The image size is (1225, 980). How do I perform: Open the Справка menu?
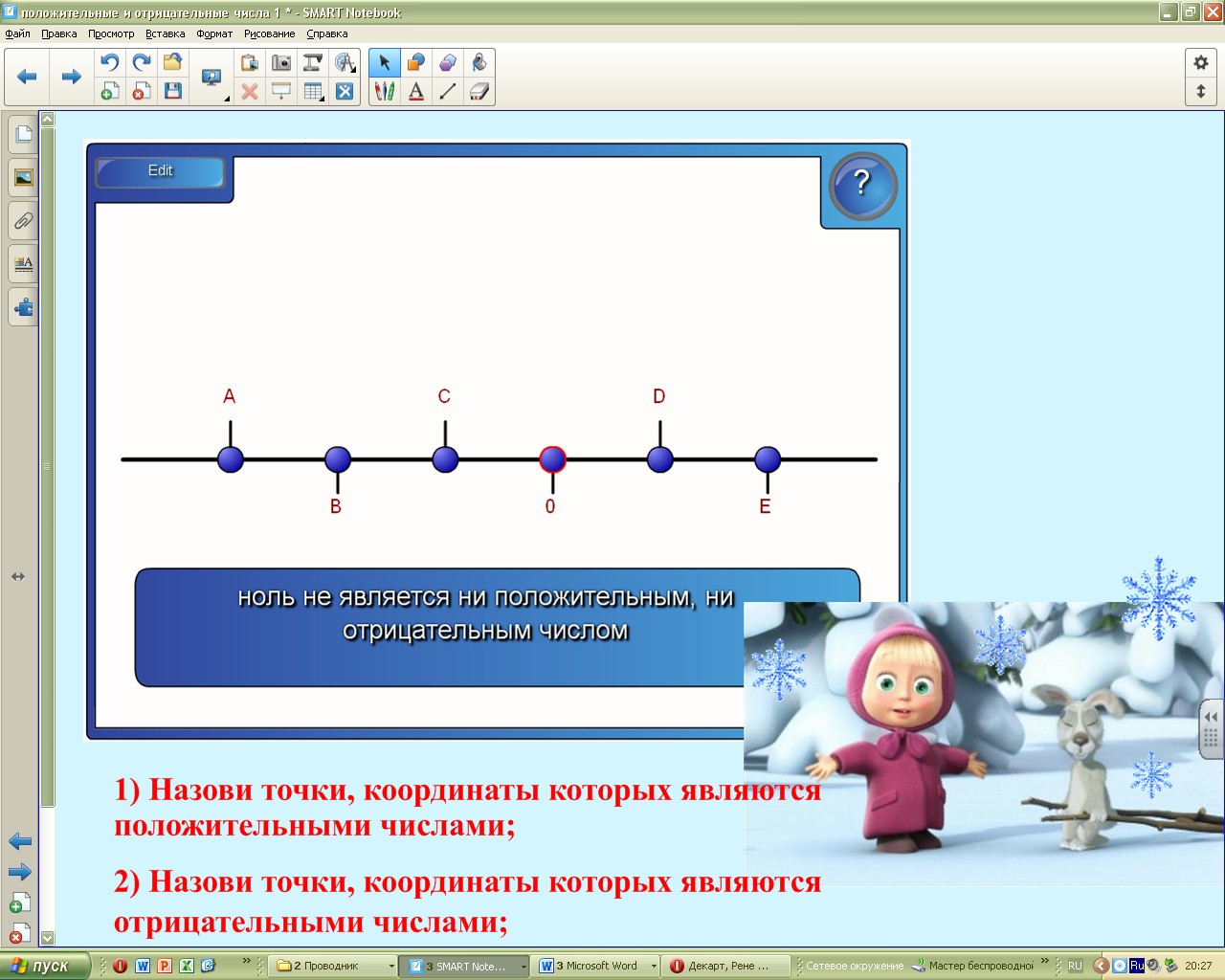[326, 33]
